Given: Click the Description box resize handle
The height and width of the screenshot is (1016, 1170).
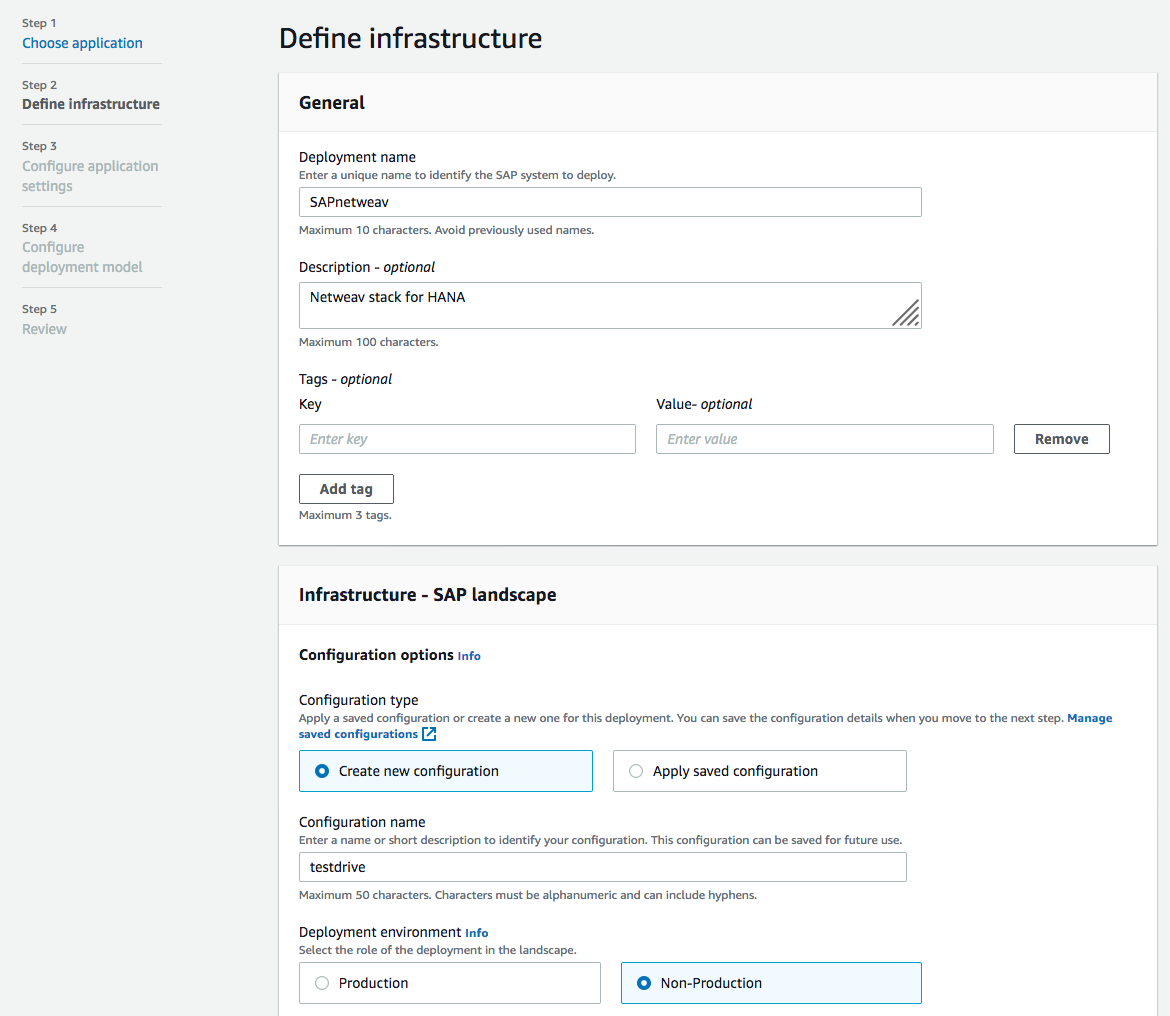Looking at the screenshot, I should (906, 313).
